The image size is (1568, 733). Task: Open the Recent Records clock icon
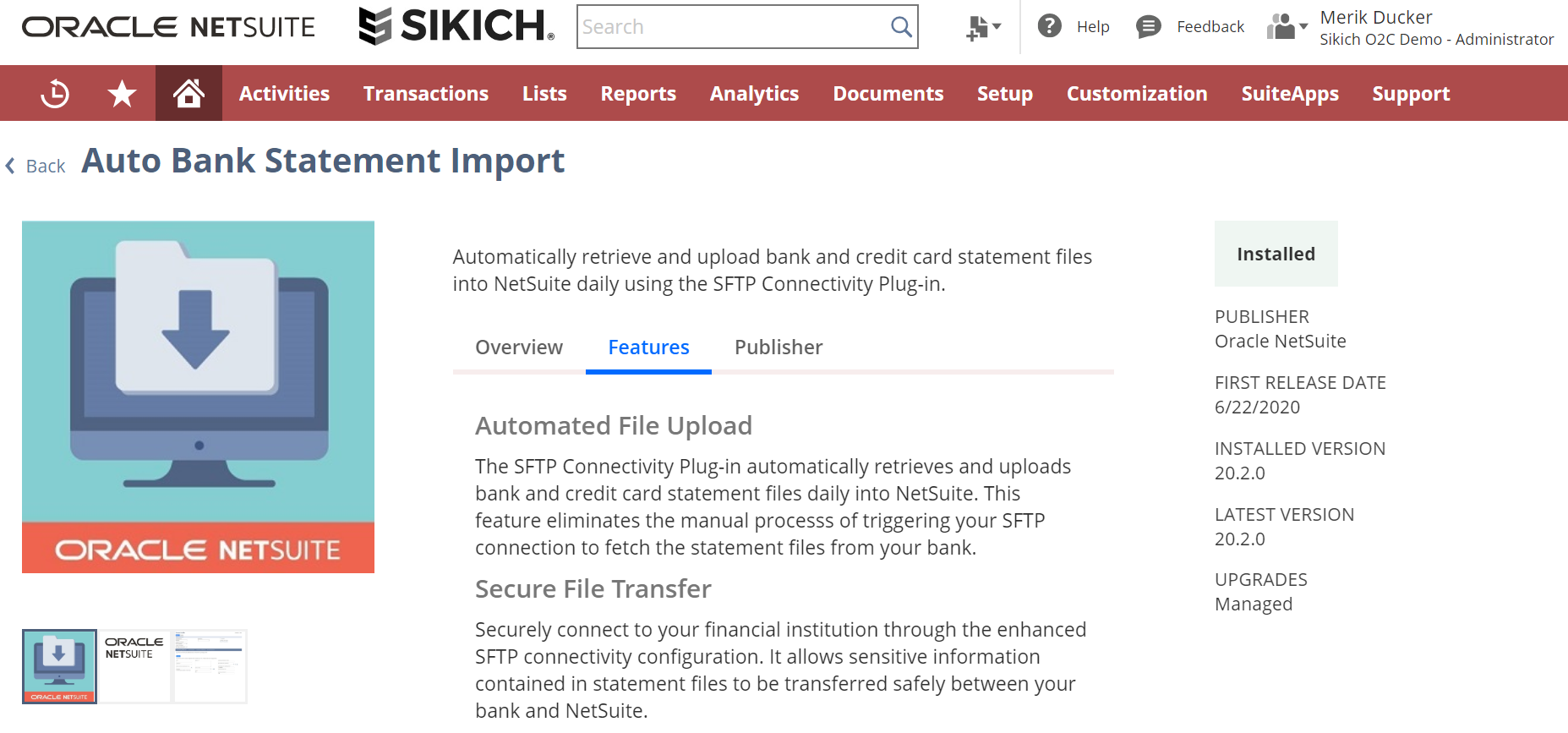pos(55,93)
